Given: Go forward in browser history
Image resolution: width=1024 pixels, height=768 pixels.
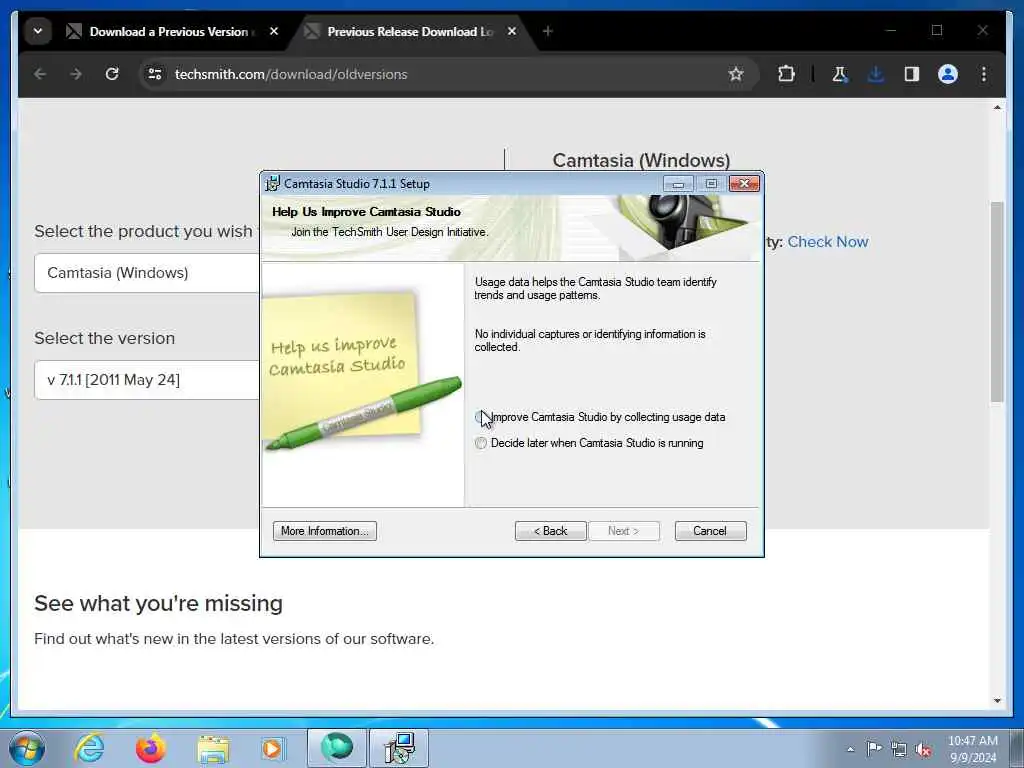Looking at the screenshot, I should [x=76, y=74].
